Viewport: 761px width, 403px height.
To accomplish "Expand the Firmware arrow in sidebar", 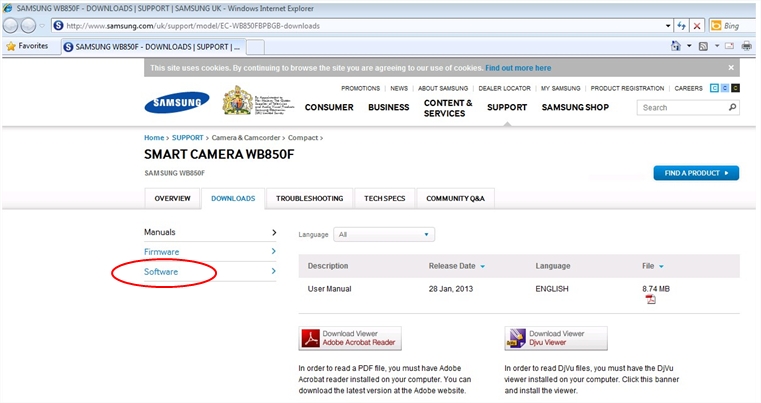I will coord(274,252).
